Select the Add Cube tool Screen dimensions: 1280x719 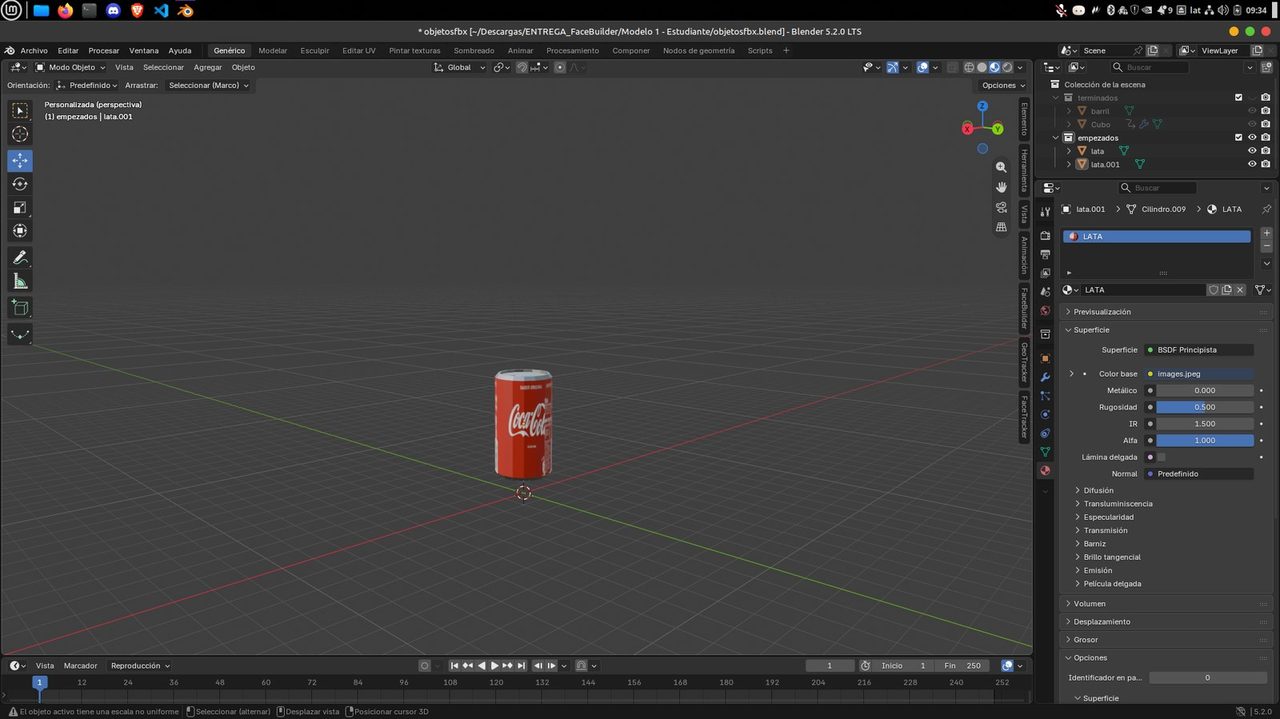tap(20, 308)
